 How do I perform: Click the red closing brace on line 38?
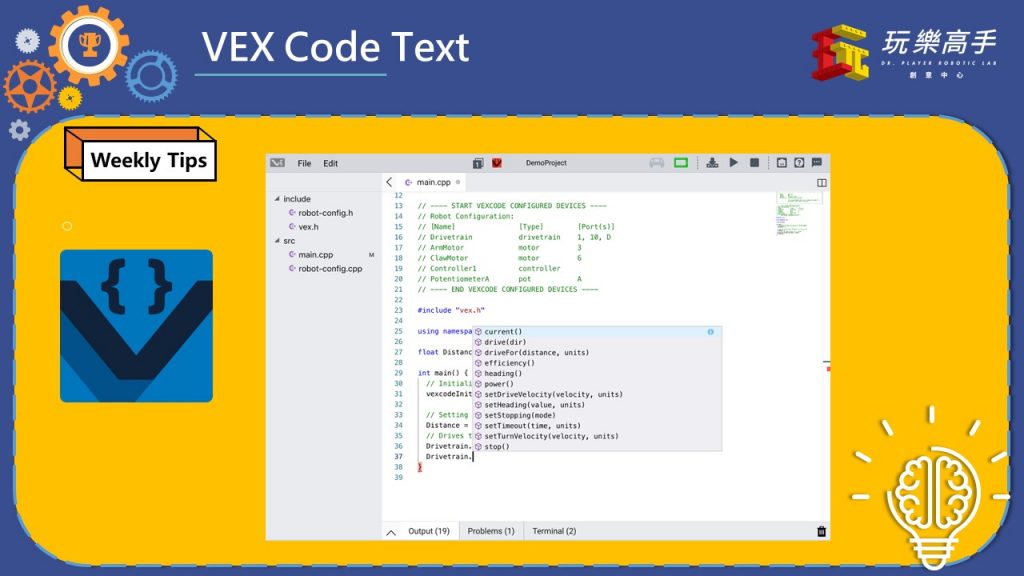420,467
